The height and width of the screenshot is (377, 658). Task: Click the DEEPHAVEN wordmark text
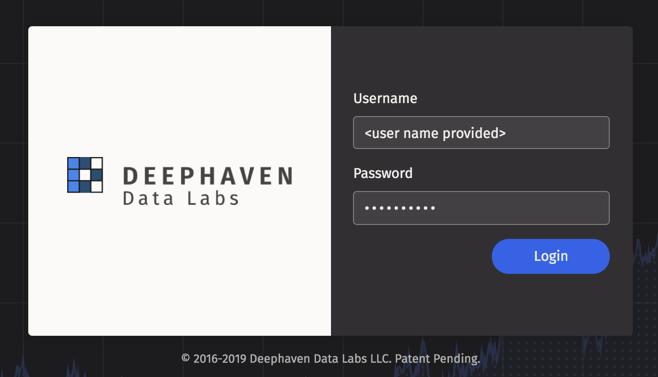tap(209, 176)
